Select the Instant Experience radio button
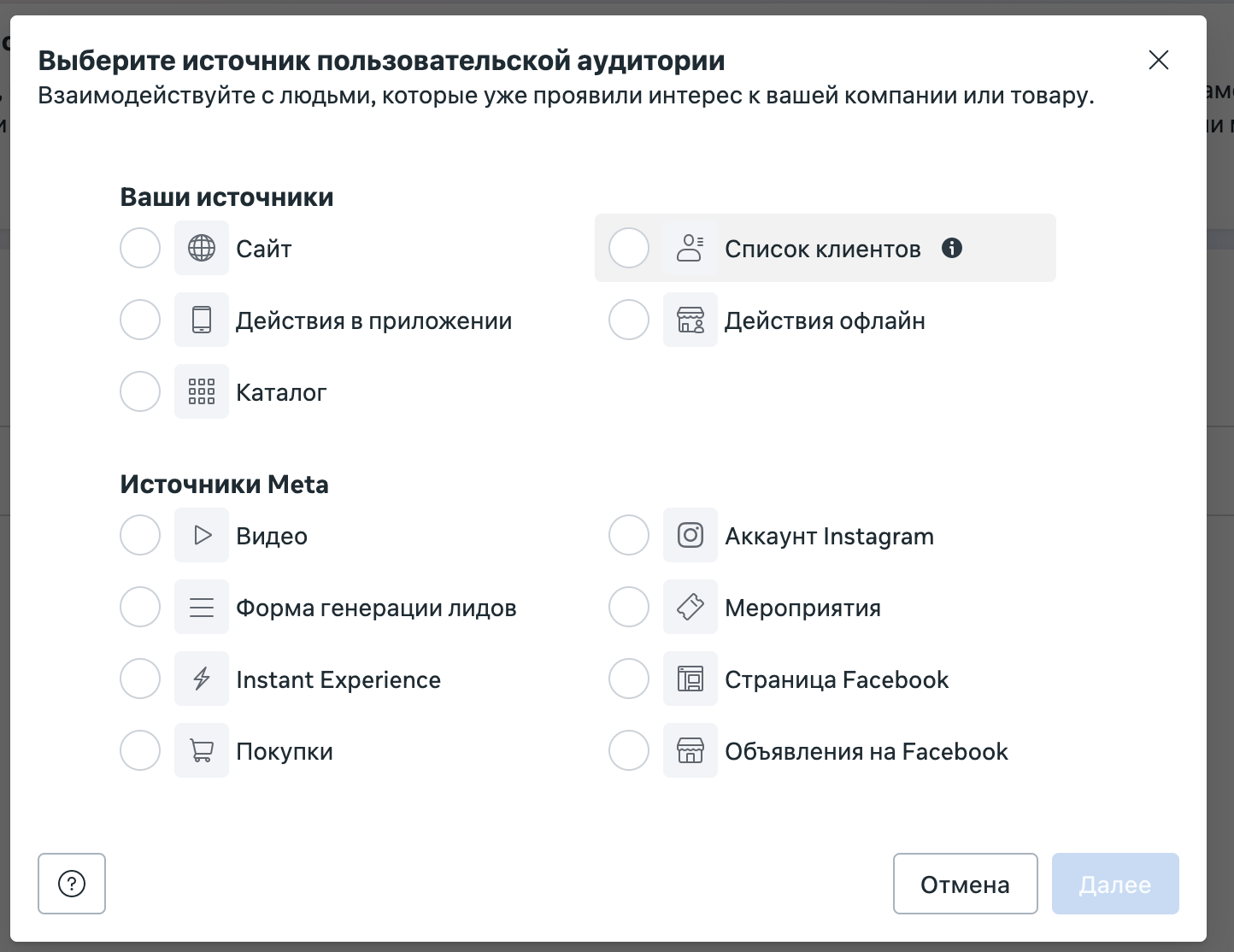Image resolution: width=1234 pixels, height=952 pixels. tap(140, 679)
